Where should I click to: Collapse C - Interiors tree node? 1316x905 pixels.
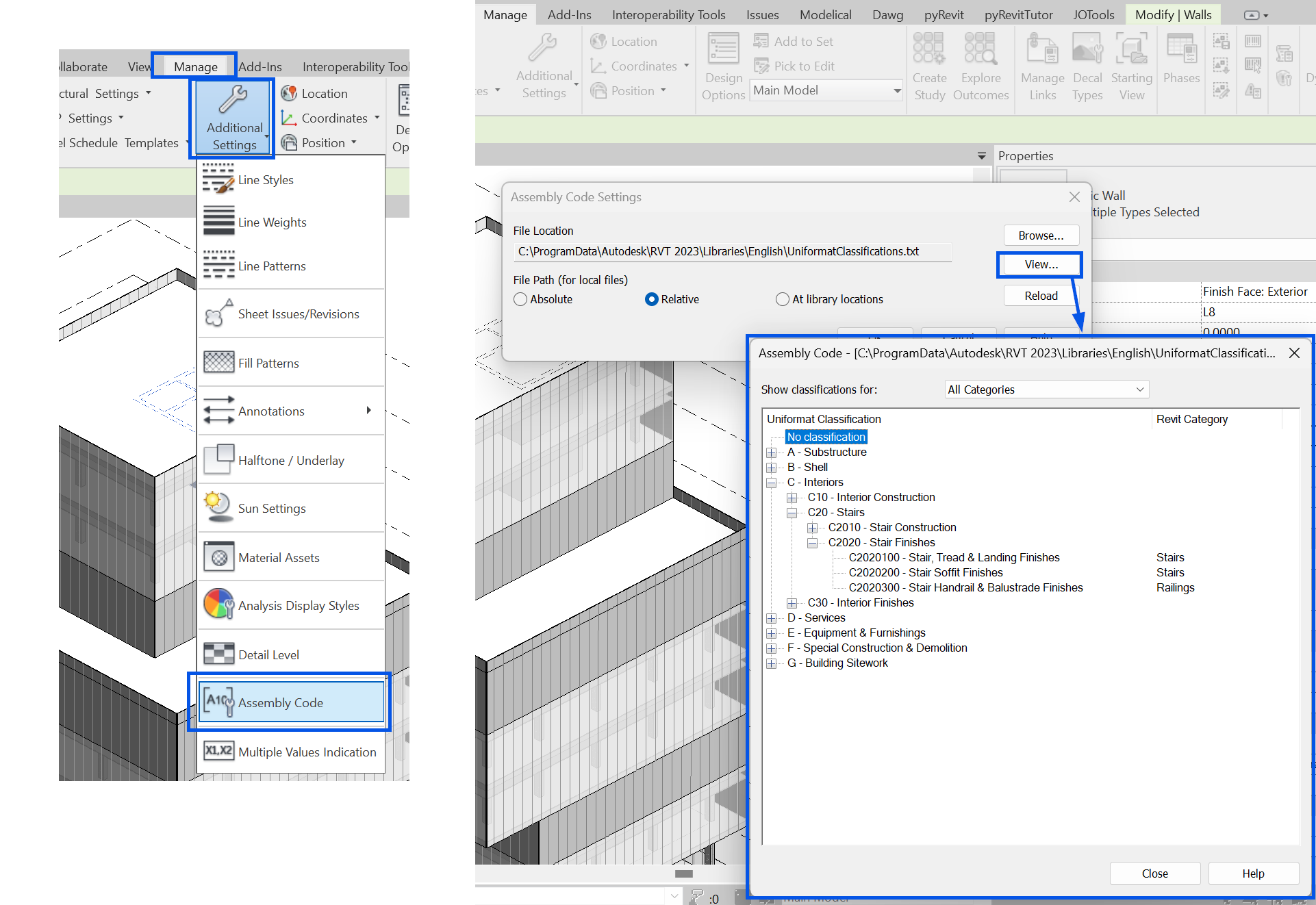pyautogui.click(x=772, y=483)
